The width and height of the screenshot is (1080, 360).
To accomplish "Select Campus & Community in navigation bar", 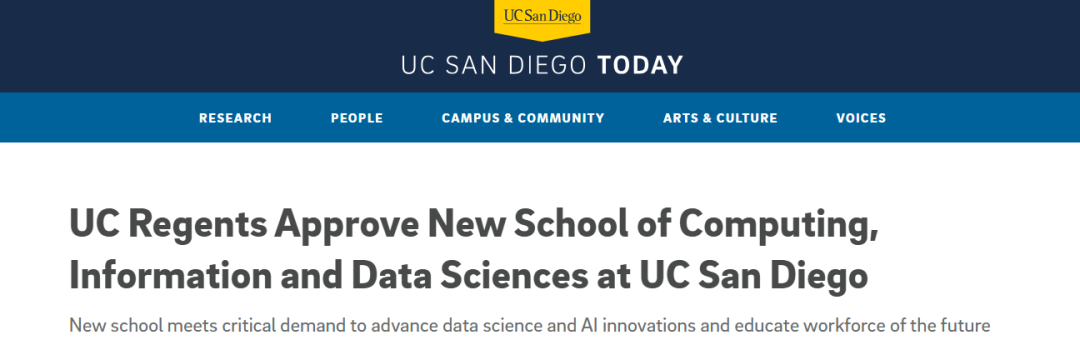I will (x=523, y=118).
